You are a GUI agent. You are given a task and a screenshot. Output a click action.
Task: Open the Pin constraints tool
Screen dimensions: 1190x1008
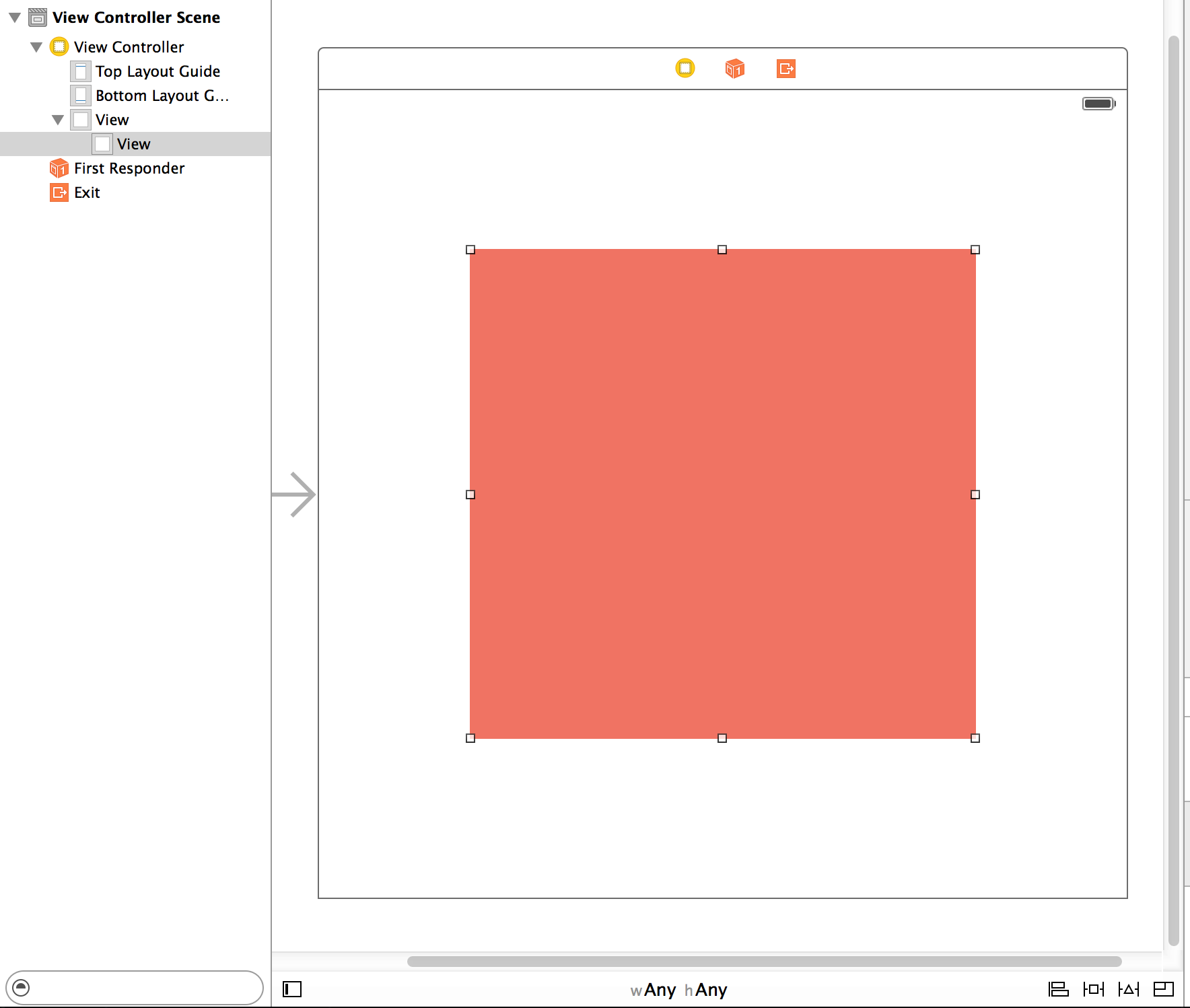click(x=1094, y=990)
